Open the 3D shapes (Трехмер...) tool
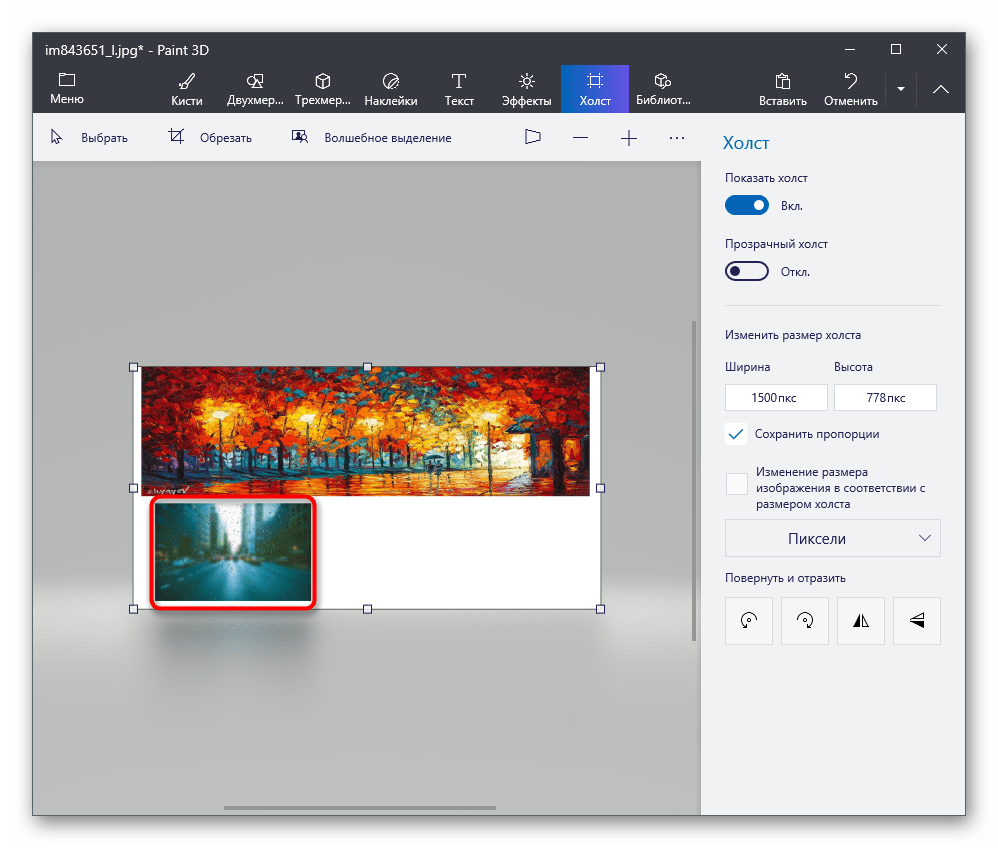Viewport: 998px width, 848px height. (x=323, y=89)
